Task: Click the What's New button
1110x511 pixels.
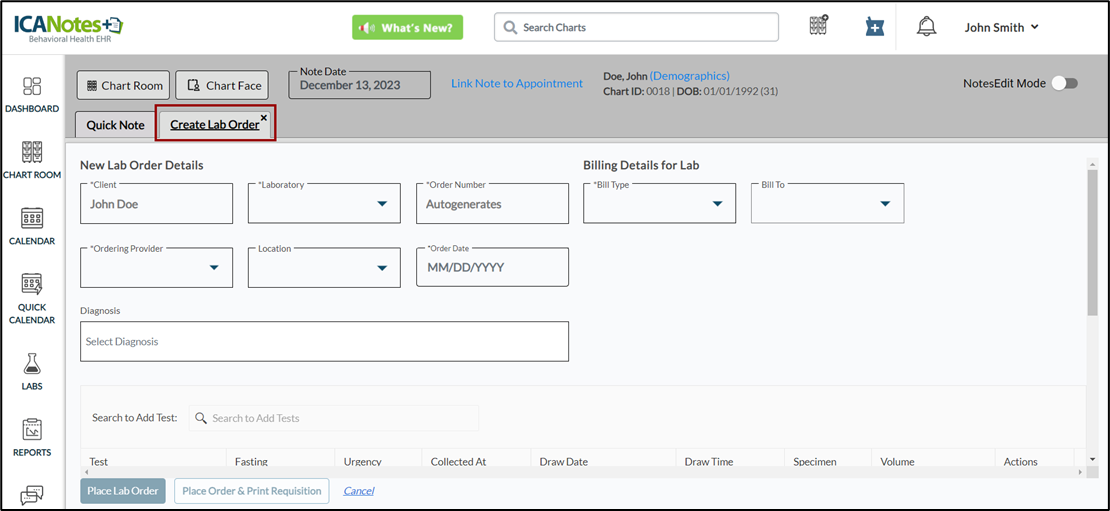Action: 407,28
